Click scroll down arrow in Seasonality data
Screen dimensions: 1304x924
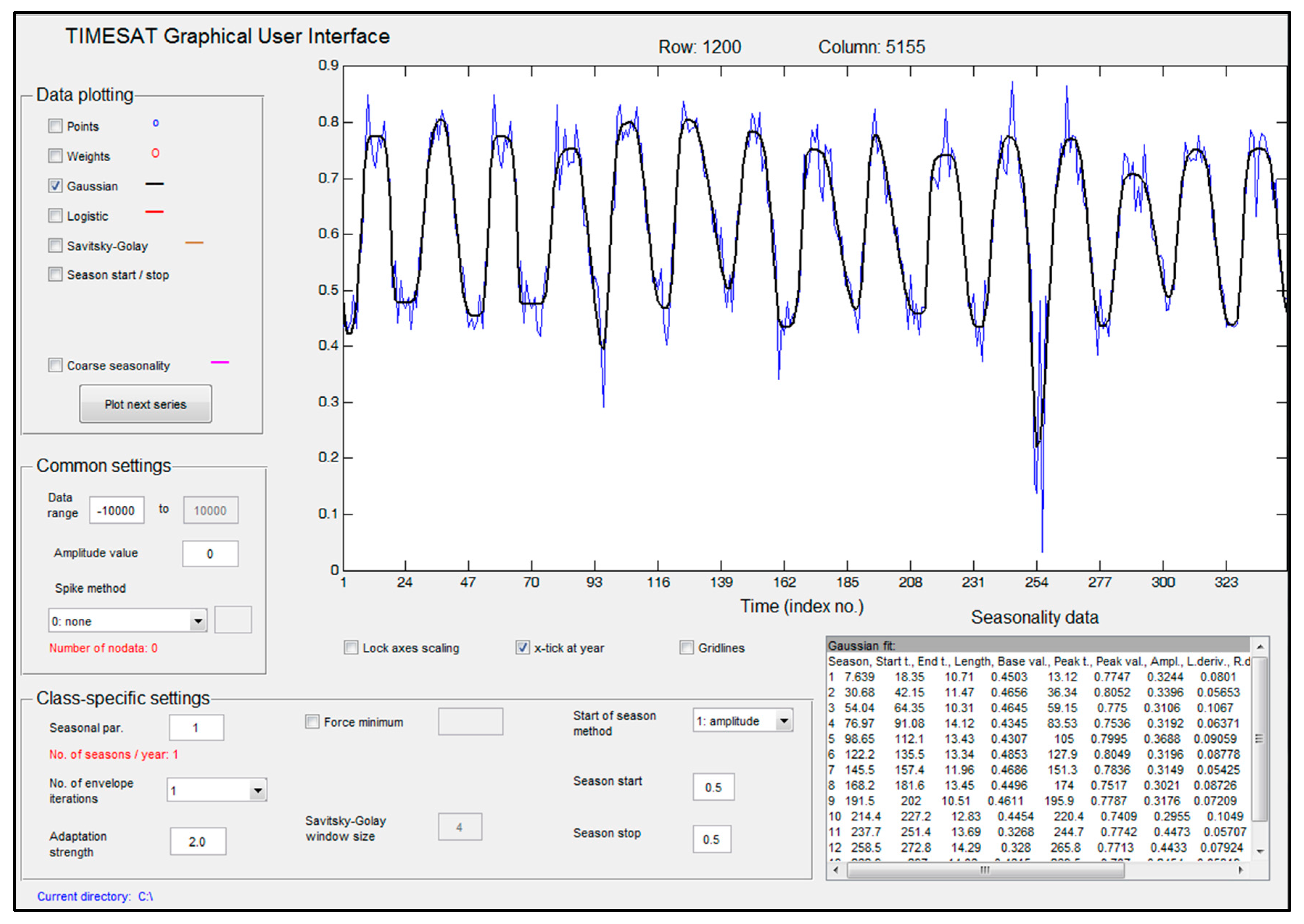click(1260, 851)
